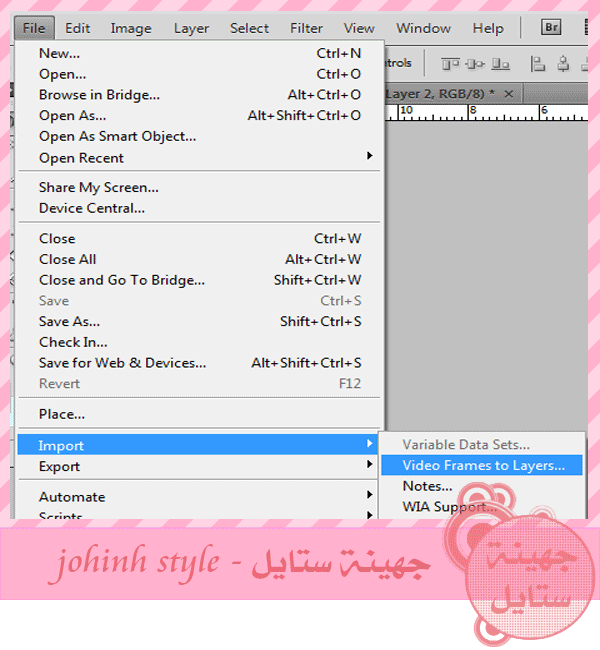Launch Bridge using the Br icon
This screenshot has height=650, width=600.
(553, 29)
